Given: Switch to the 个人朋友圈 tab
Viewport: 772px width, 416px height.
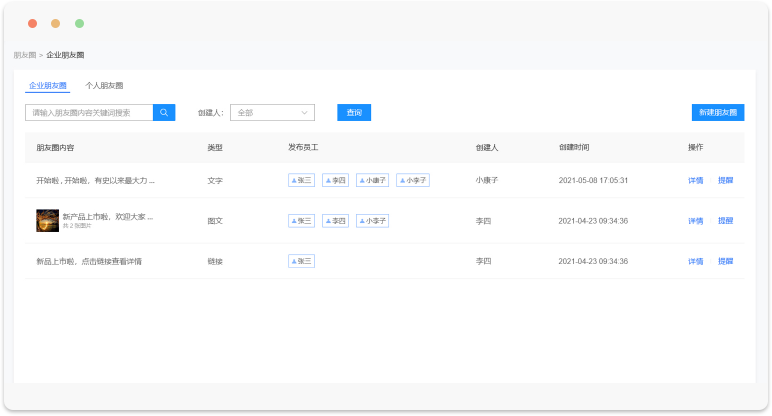Looking at the screenshot, I should [104, 86].
